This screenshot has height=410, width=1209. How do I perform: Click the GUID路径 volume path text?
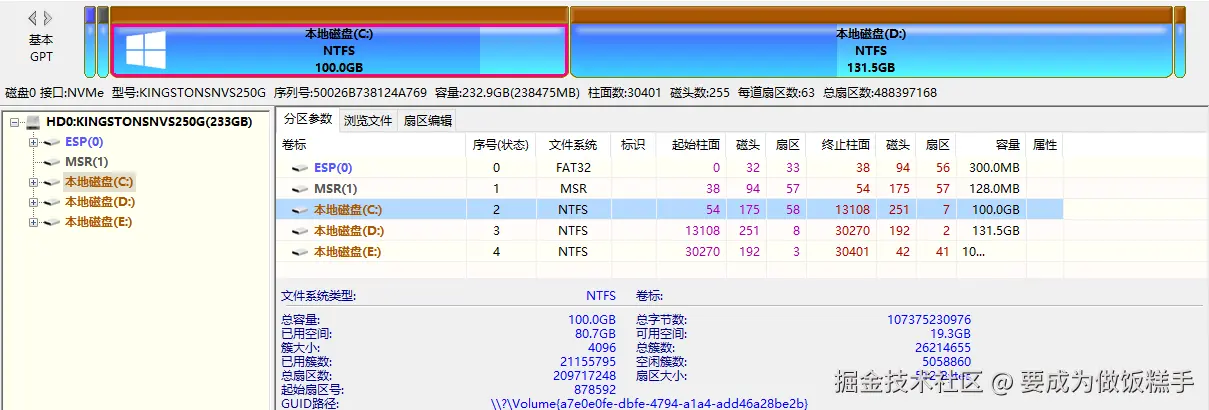tap(649, 403)
